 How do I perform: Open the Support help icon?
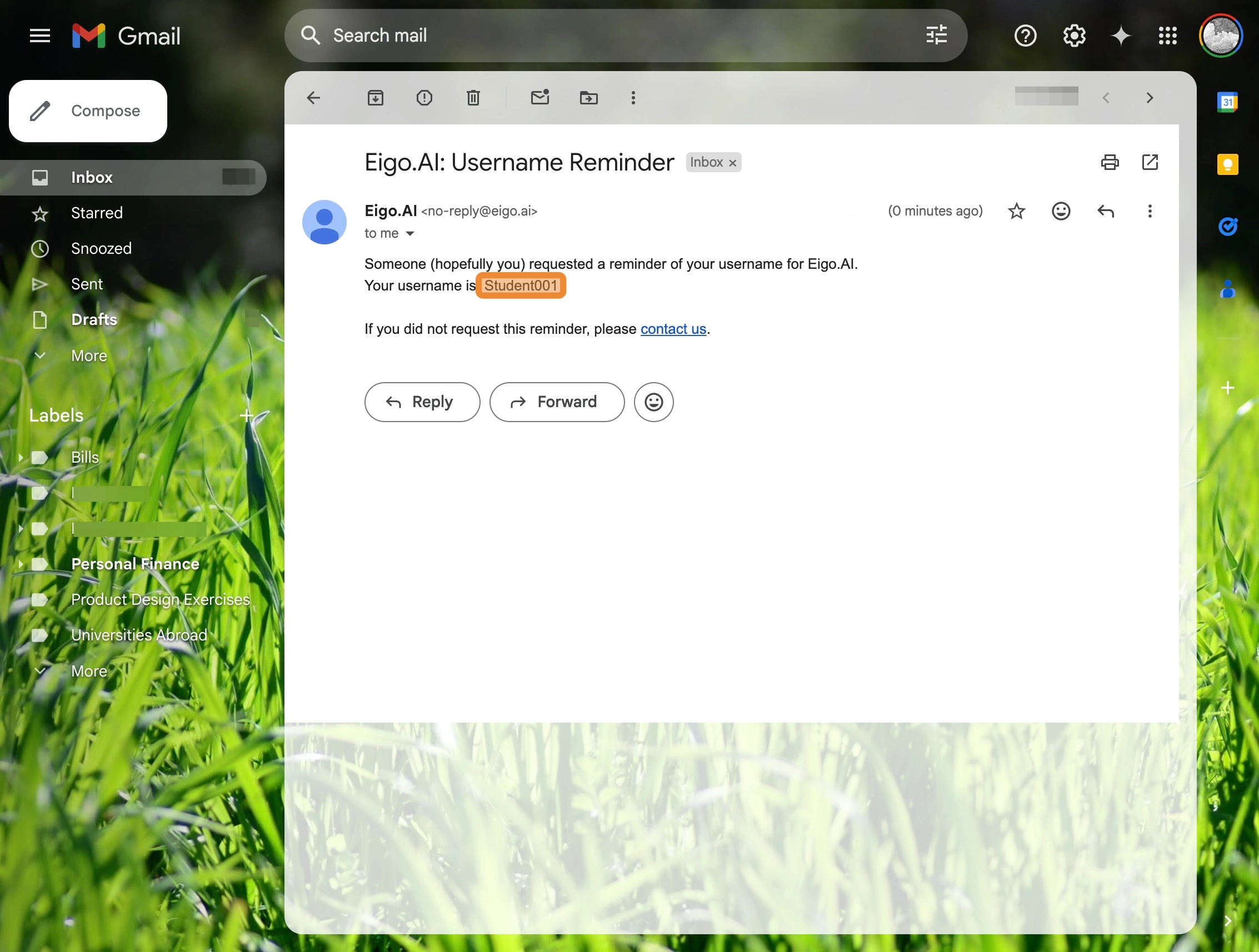point(1025,36)
